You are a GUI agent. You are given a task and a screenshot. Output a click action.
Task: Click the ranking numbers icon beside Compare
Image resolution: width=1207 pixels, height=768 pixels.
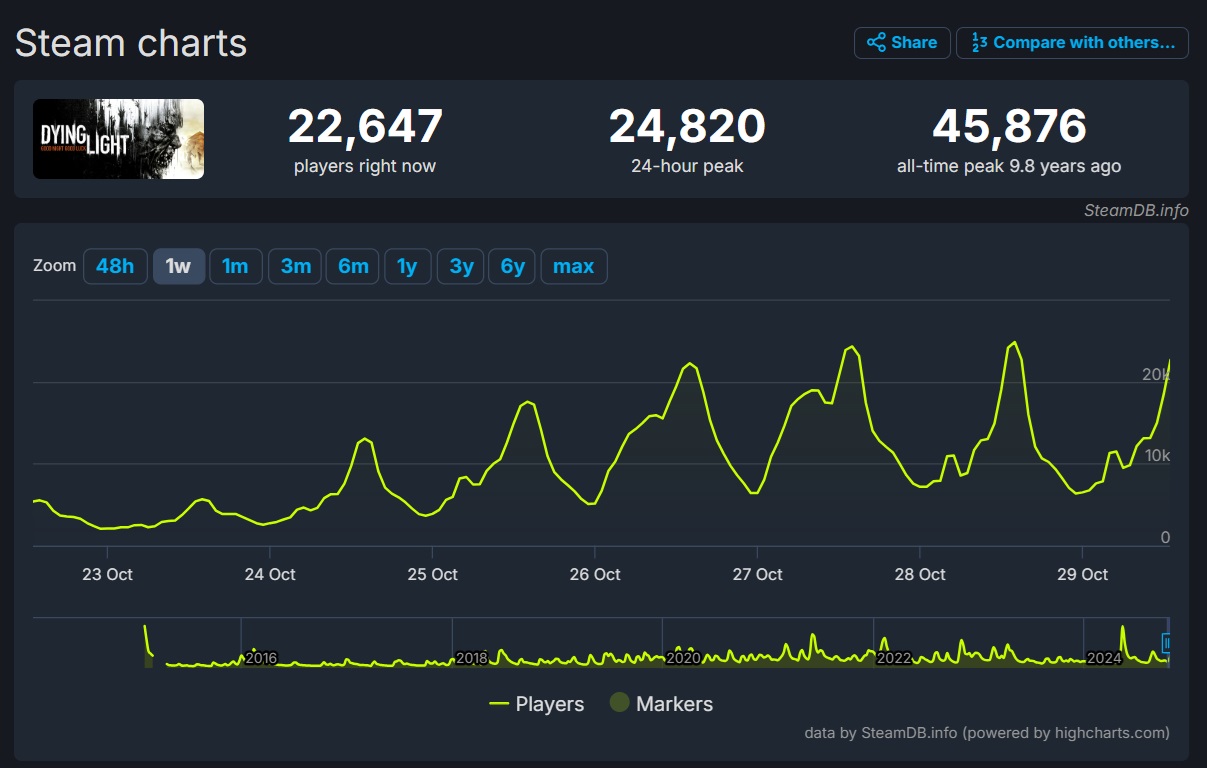tap(980, 43)
